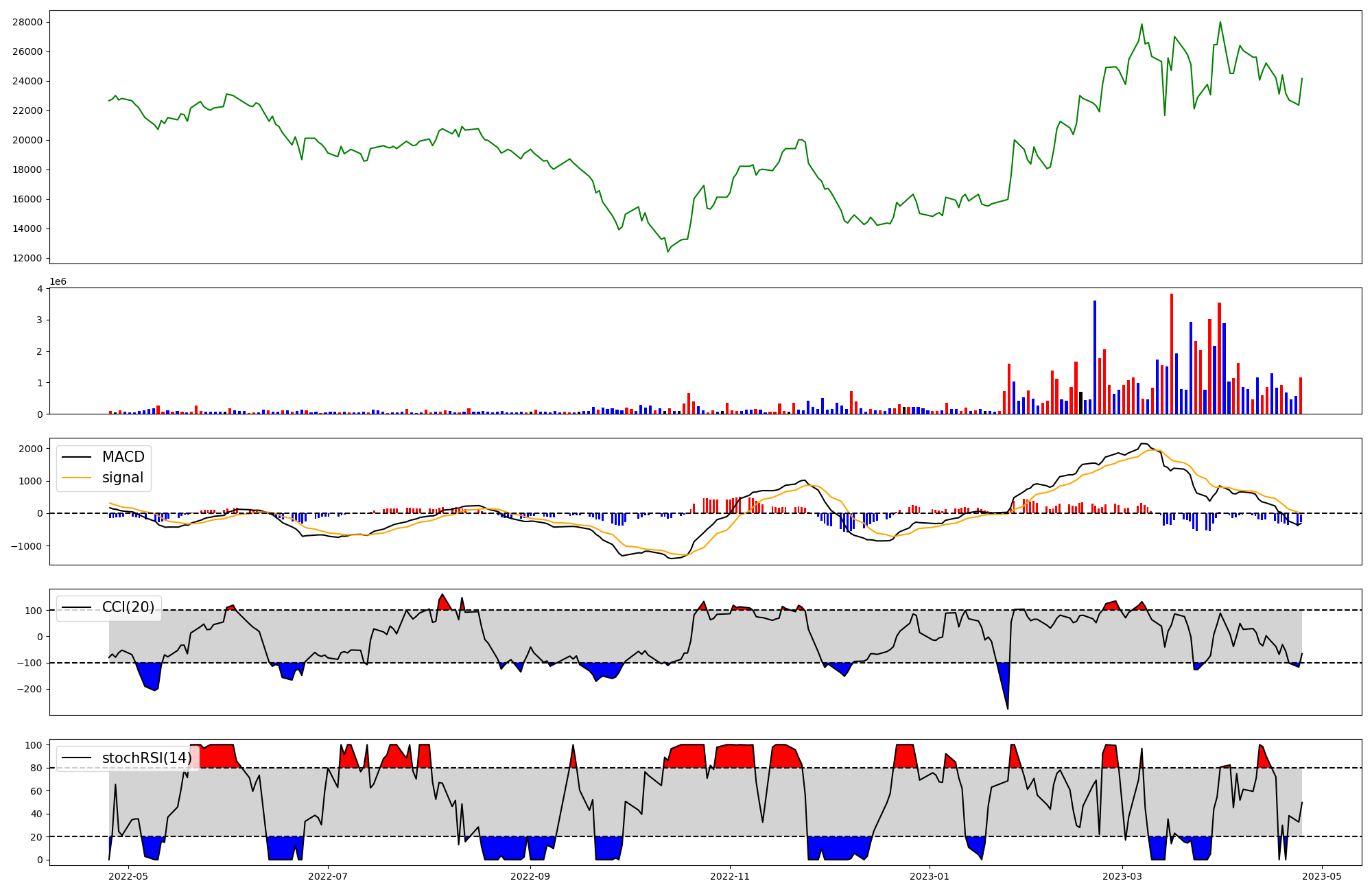The height and width of the screenshot is (892, 1372).
Task: Click the 12000 price axis tick label
Action: tap(27, 258)
